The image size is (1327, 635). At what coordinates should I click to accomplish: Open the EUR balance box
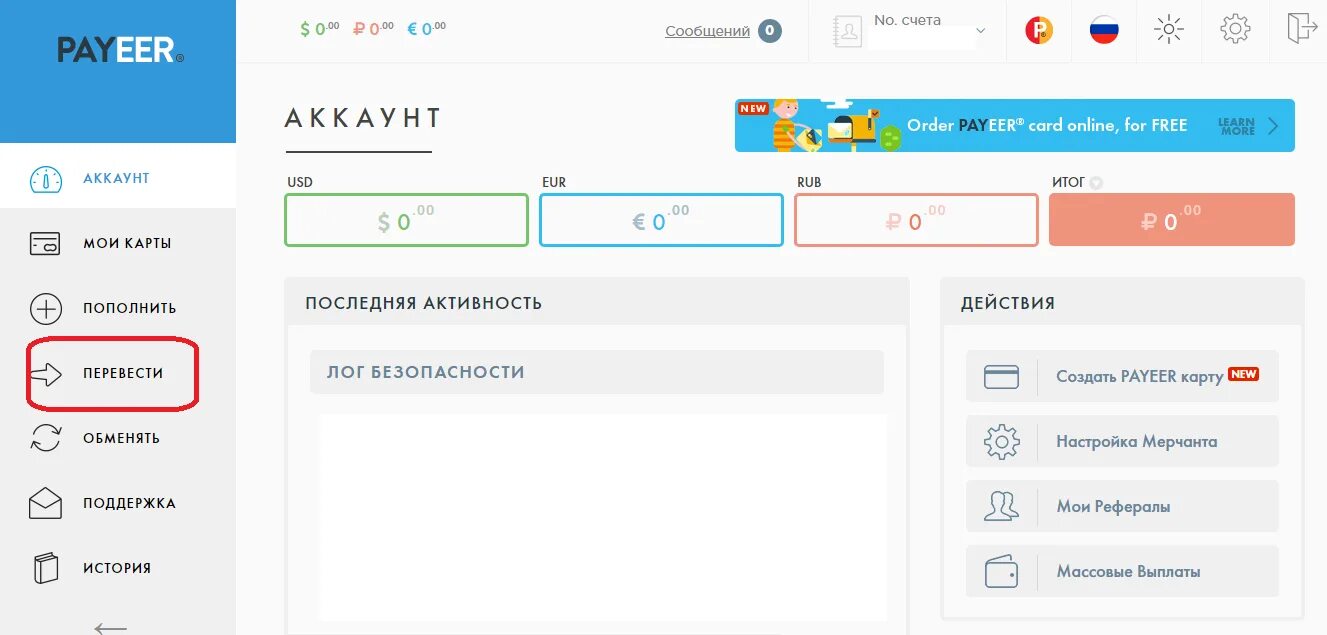coord(661,220)
